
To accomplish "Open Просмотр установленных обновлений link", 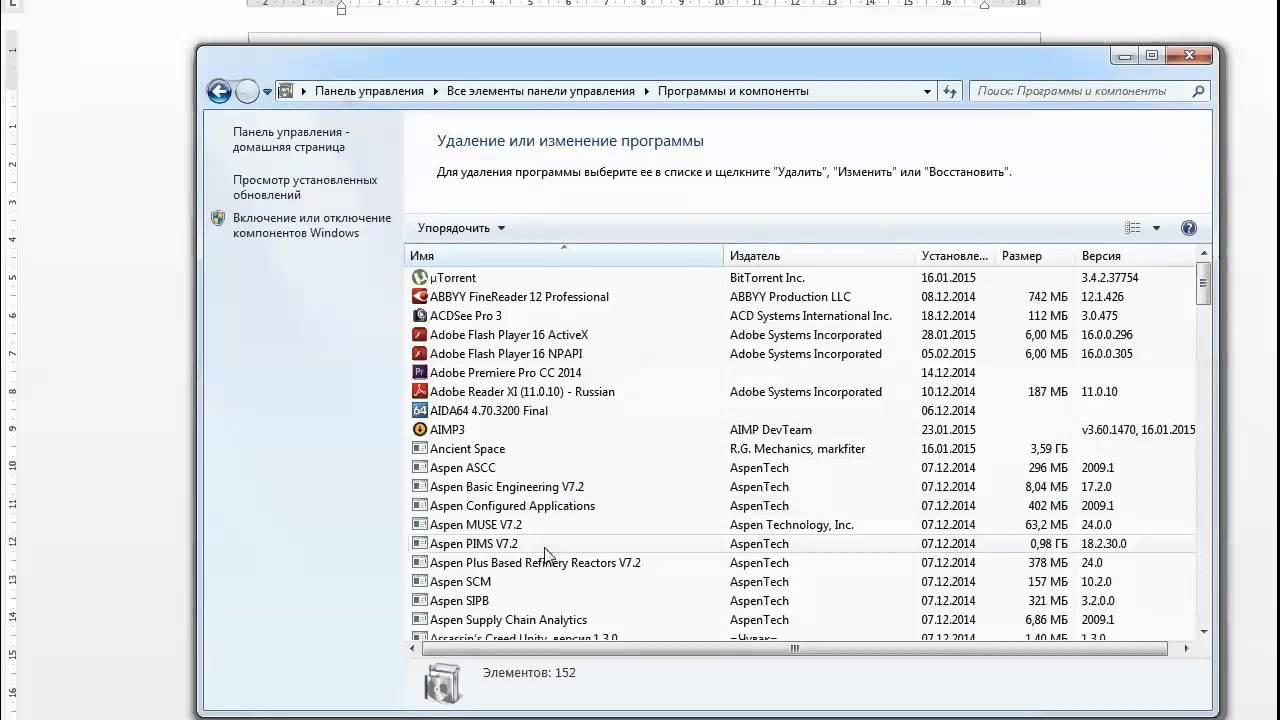I will click(x=305, y=187).
